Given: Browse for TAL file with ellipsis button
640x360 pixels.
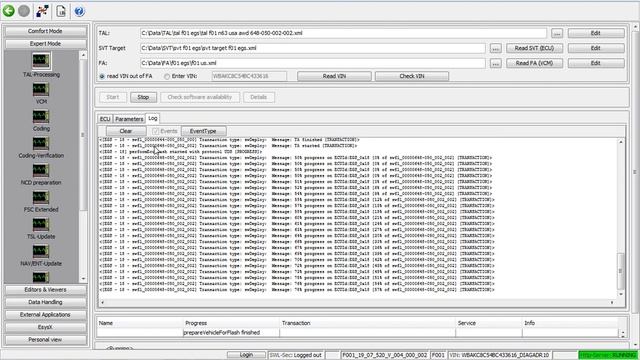Looking at the screenshot, I should coord(557,33).
